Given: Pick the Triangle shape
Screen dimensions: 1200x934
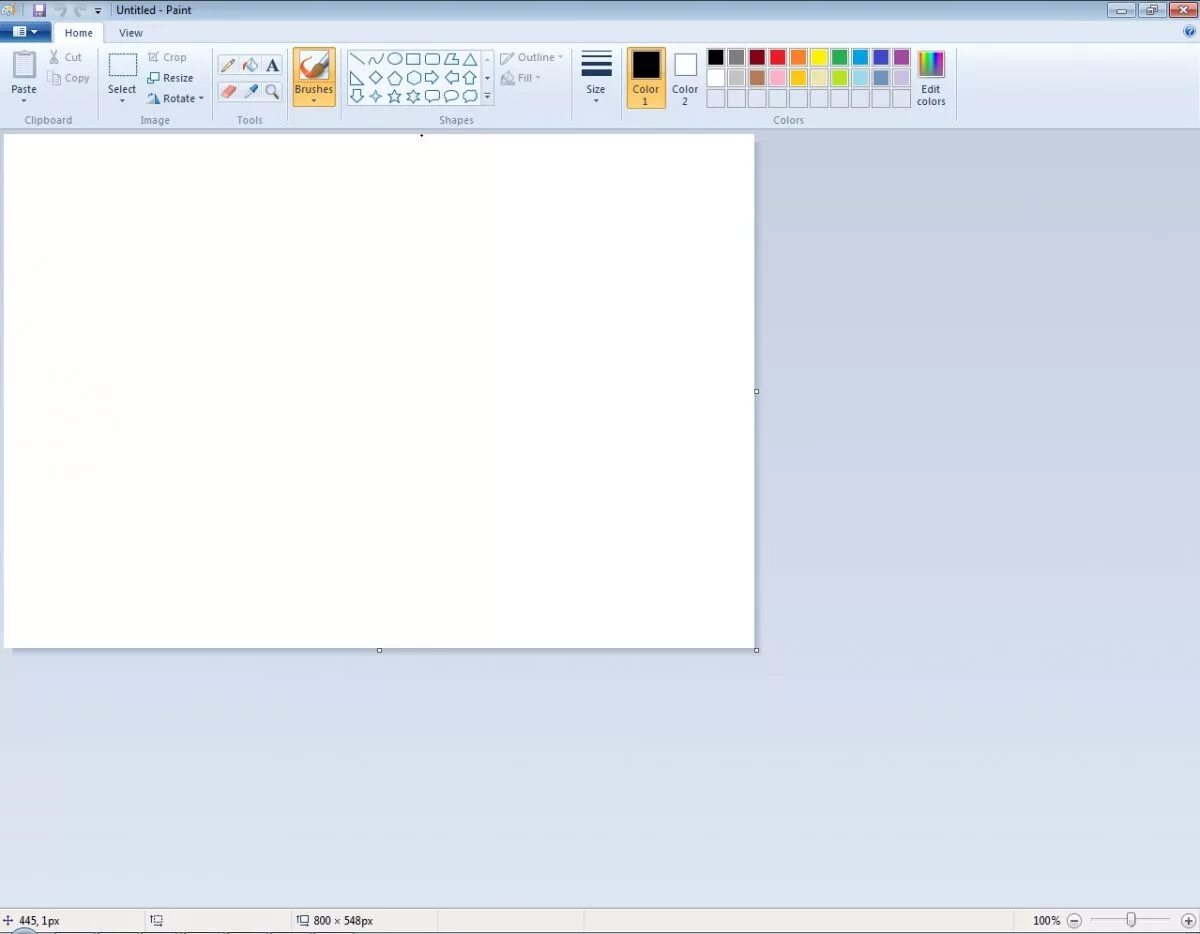Looking at the screenshot, I should click(470, 59).
